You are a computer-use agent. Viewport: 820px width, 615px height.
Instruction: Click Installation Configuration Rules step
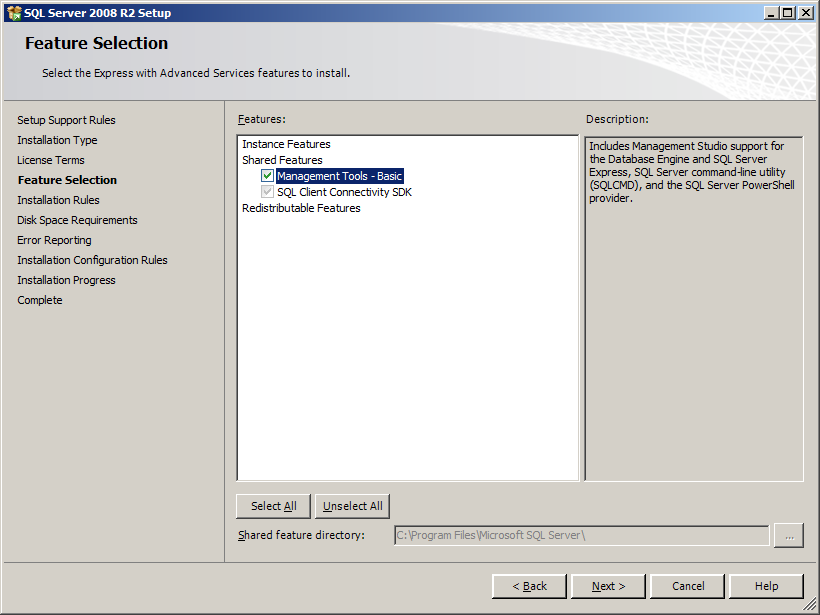click(x=92, y=260)
